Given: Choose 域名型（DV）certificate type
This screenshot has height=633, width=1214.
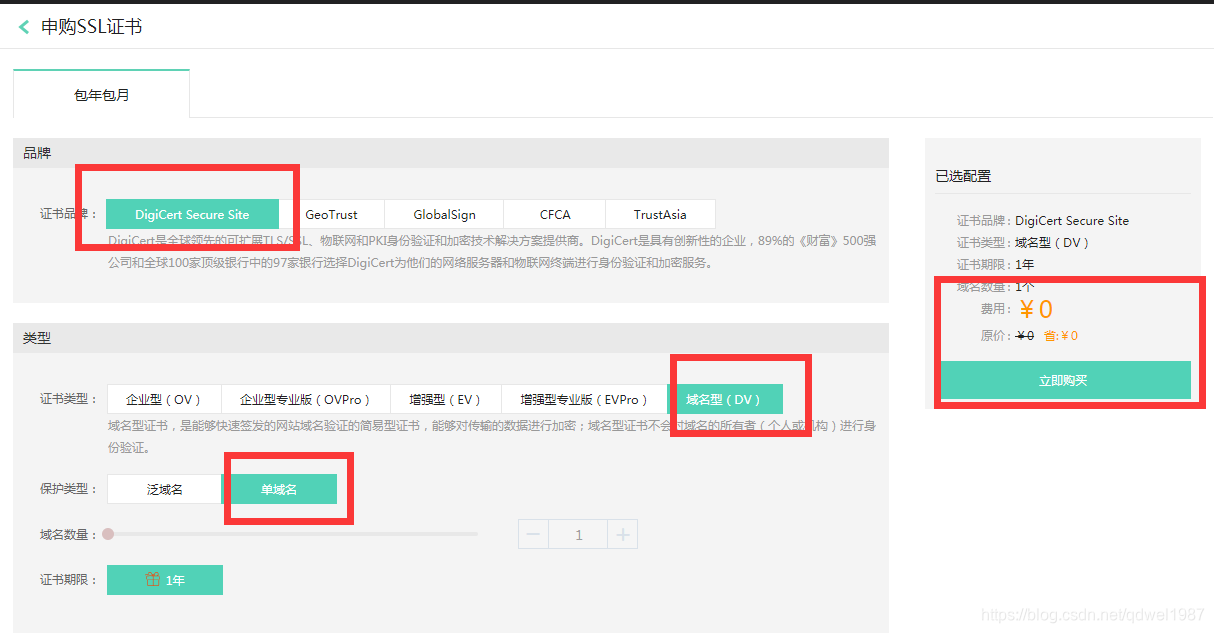Looking at the screenshot, I should coord(725,399).
